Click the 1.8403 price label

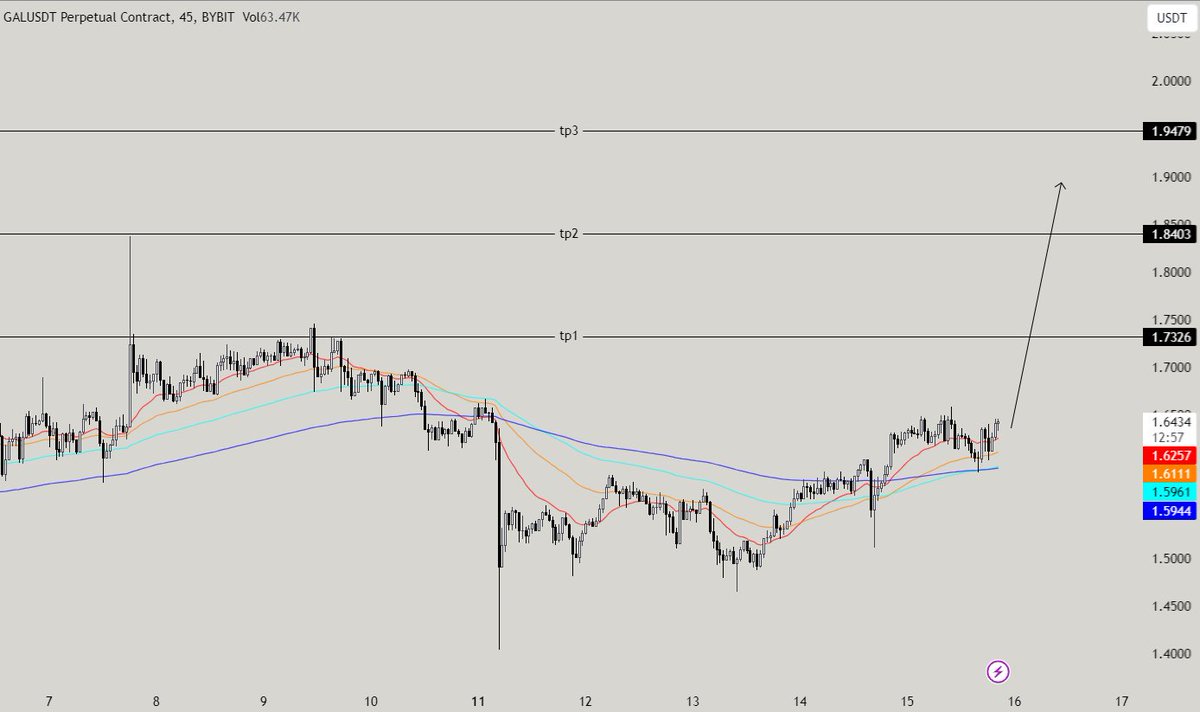pos(1170,234)
